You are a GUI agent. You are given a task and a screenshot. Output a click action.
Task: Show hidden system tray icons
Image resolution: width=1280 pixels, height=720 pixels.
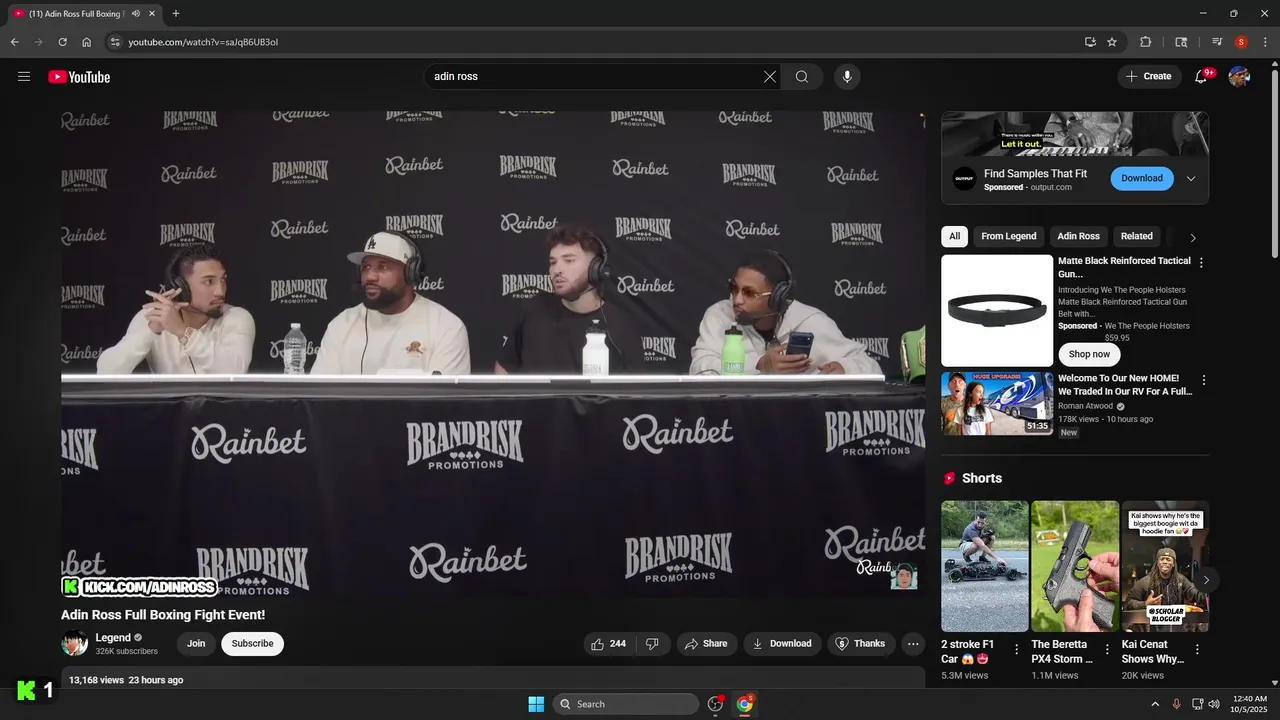[x=1155, y=704]
